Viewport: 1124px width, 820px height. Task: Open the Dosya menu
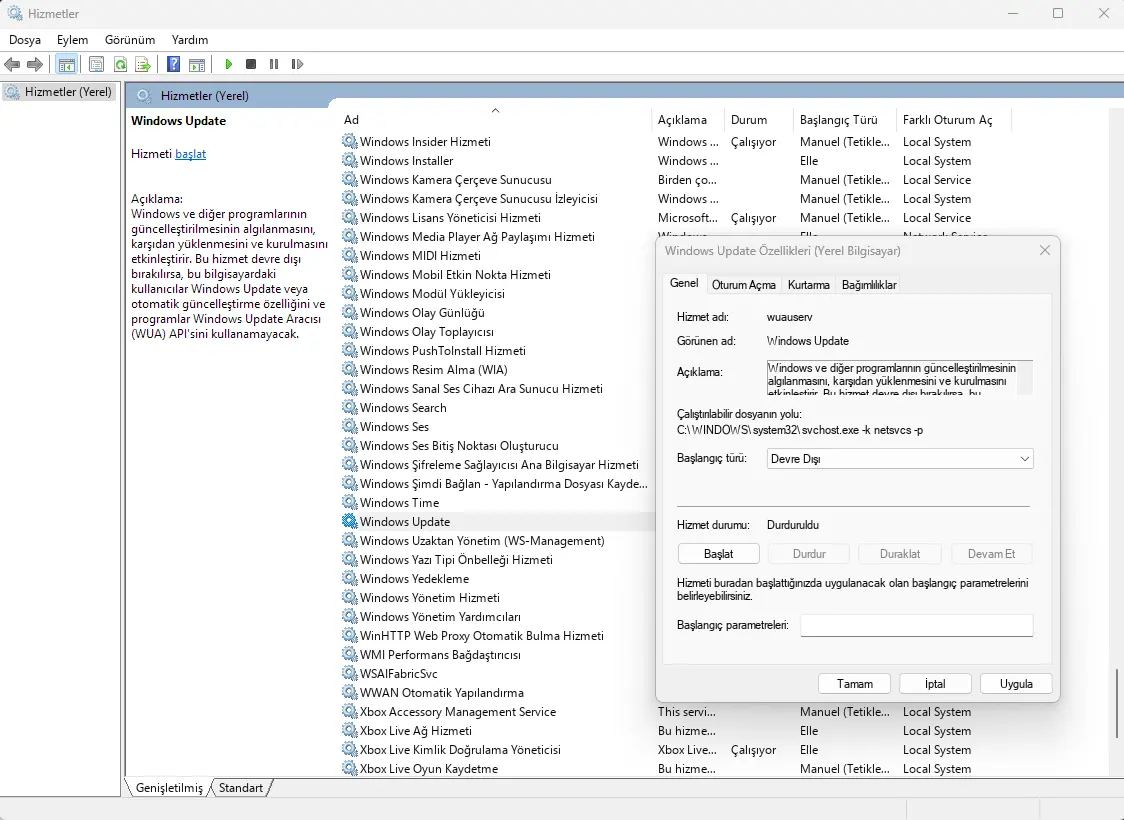(24, 40)
